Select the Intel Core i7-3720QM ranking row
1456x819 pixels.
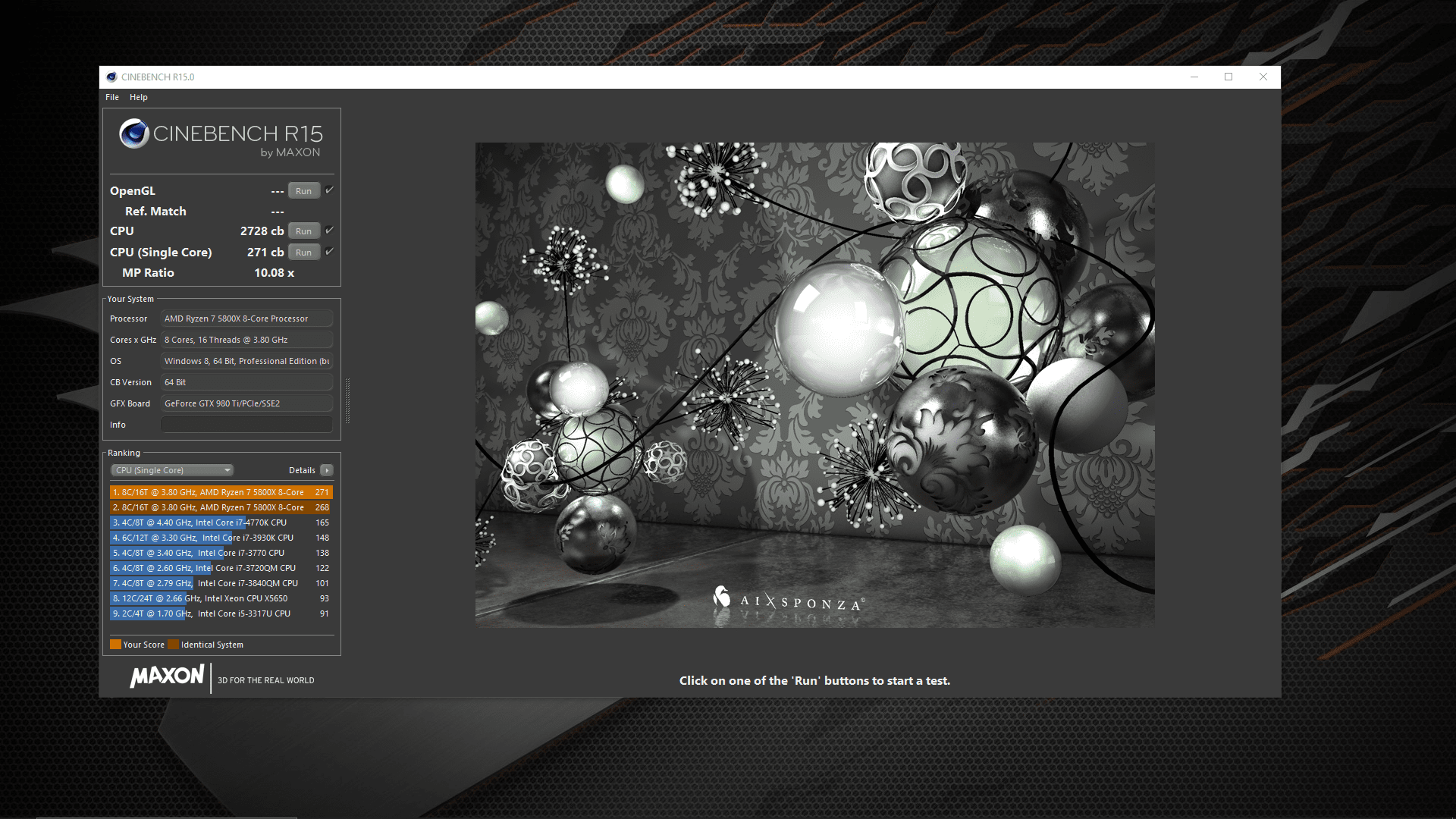point(221,568)
